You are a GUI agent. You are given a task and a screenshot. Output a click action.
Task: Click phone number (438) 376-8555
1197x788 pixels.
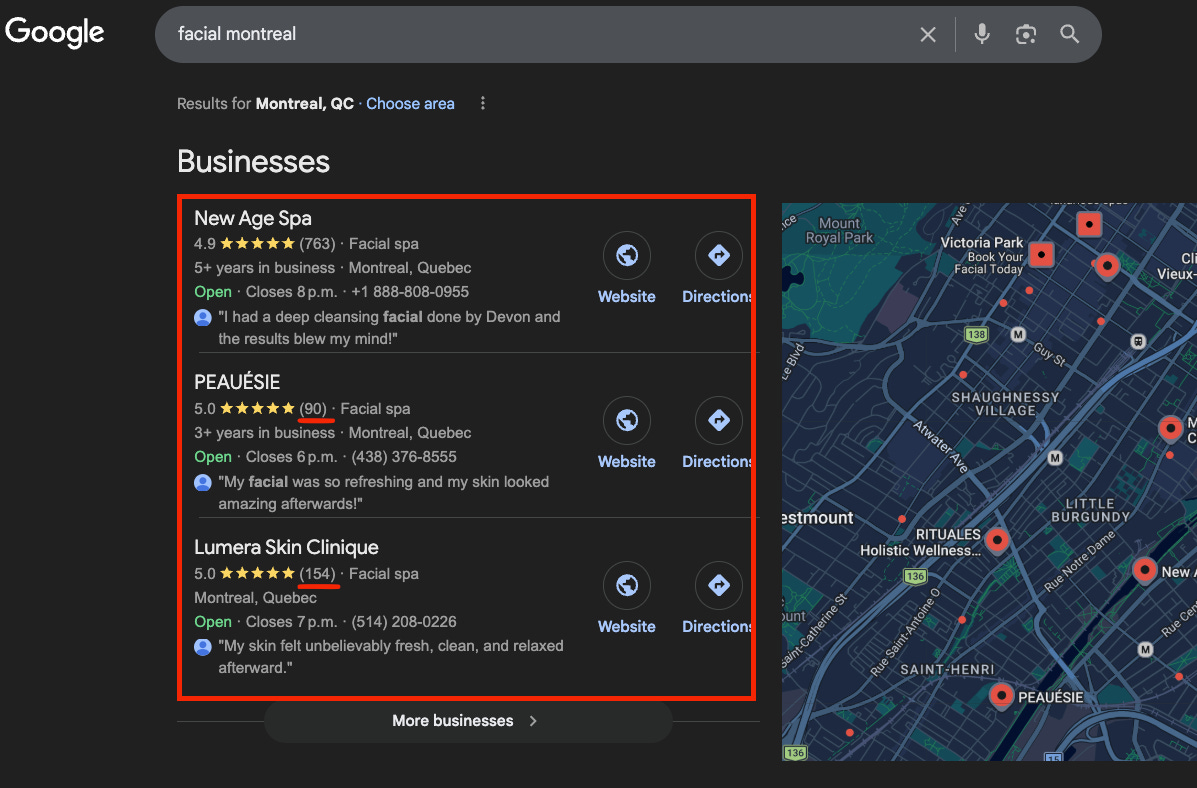pyautogui.click(x=404, y=457)
